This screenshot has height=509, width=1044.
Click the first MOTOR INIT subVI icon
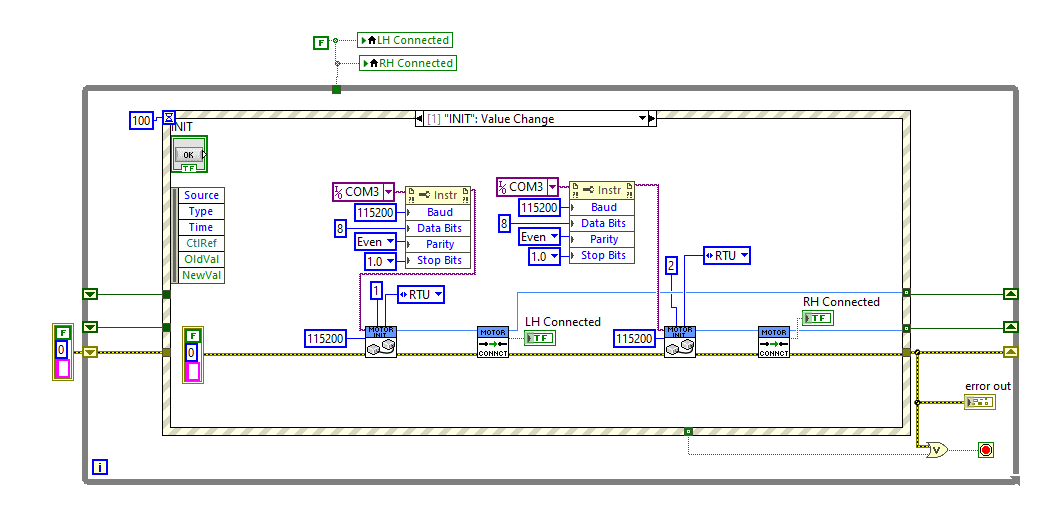point(381,342)
